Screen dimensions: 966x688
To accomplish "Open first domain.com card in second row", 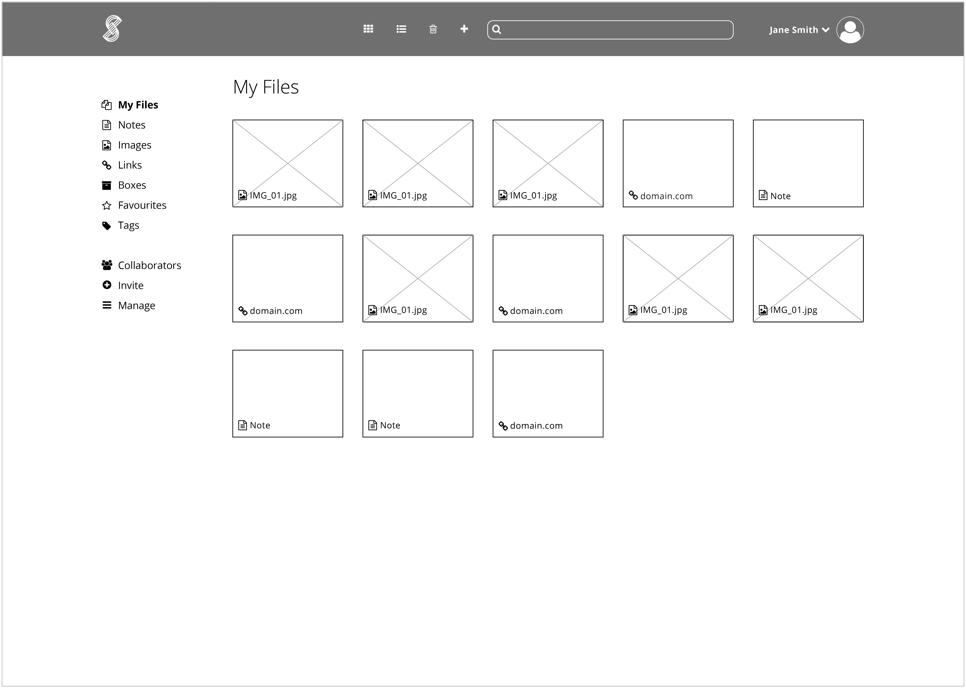I will tap(288, 278).
